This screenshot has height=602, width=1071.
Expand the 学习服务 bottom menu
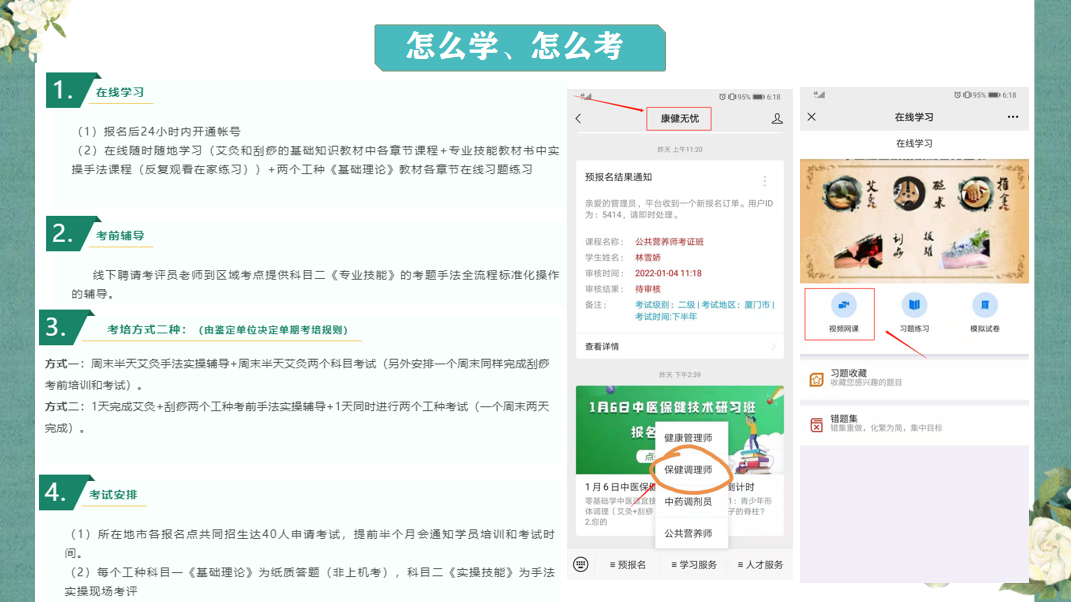(694, 565)
